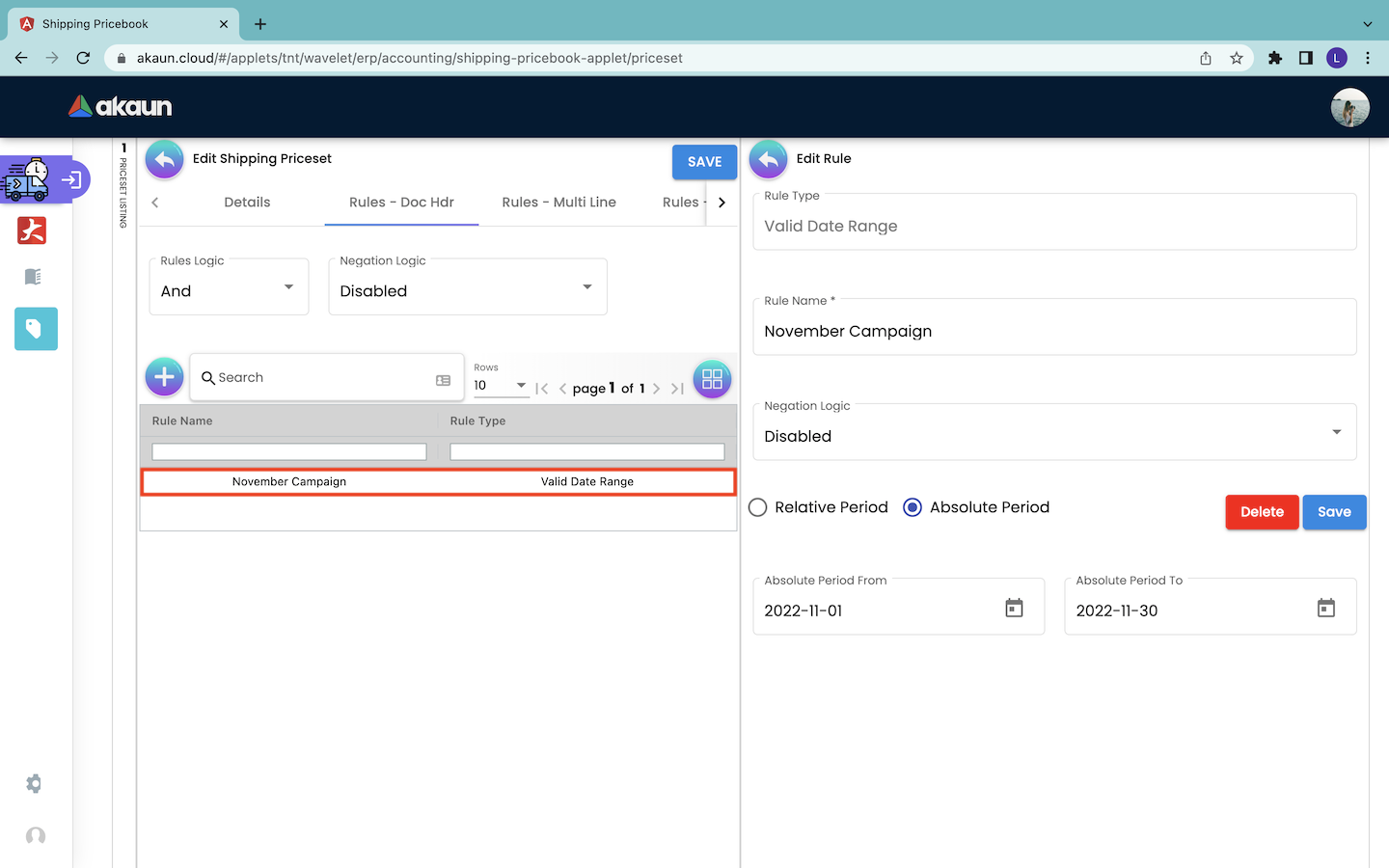Switch to the Rules - Multi Line tab
Viewport: 1389px width, 868px height.
[x=558, y=203]
